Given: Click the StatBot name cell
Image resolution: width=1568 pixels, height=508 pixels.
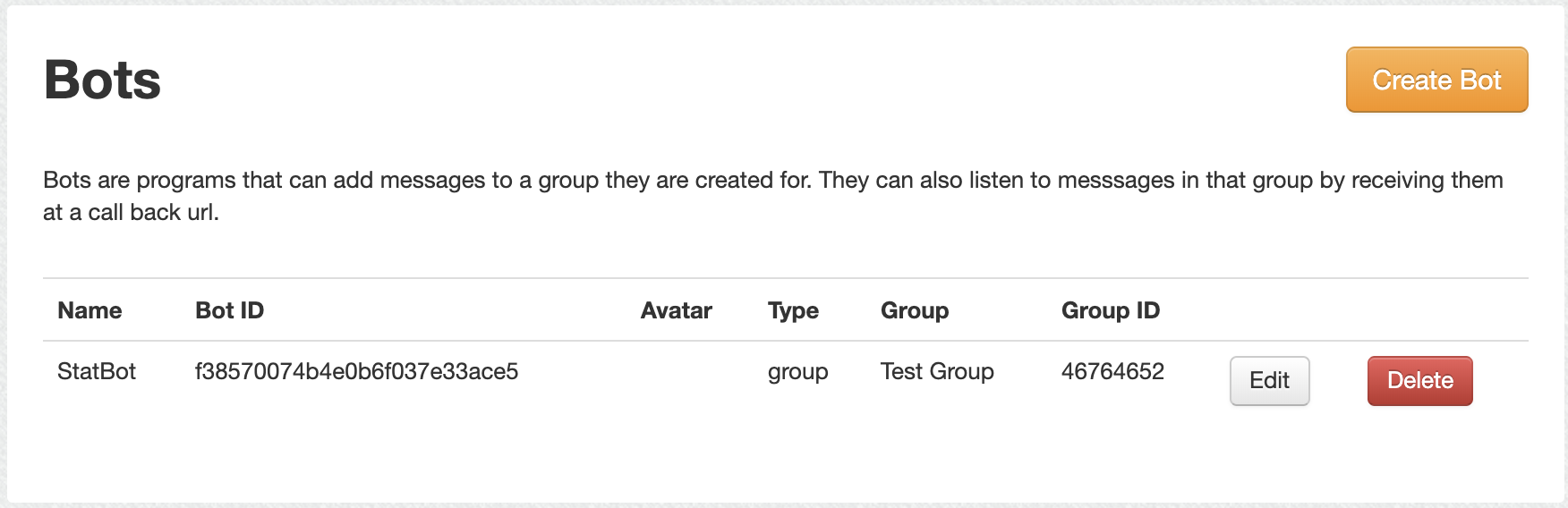Looking at the screenshot, I should point(97,371).
